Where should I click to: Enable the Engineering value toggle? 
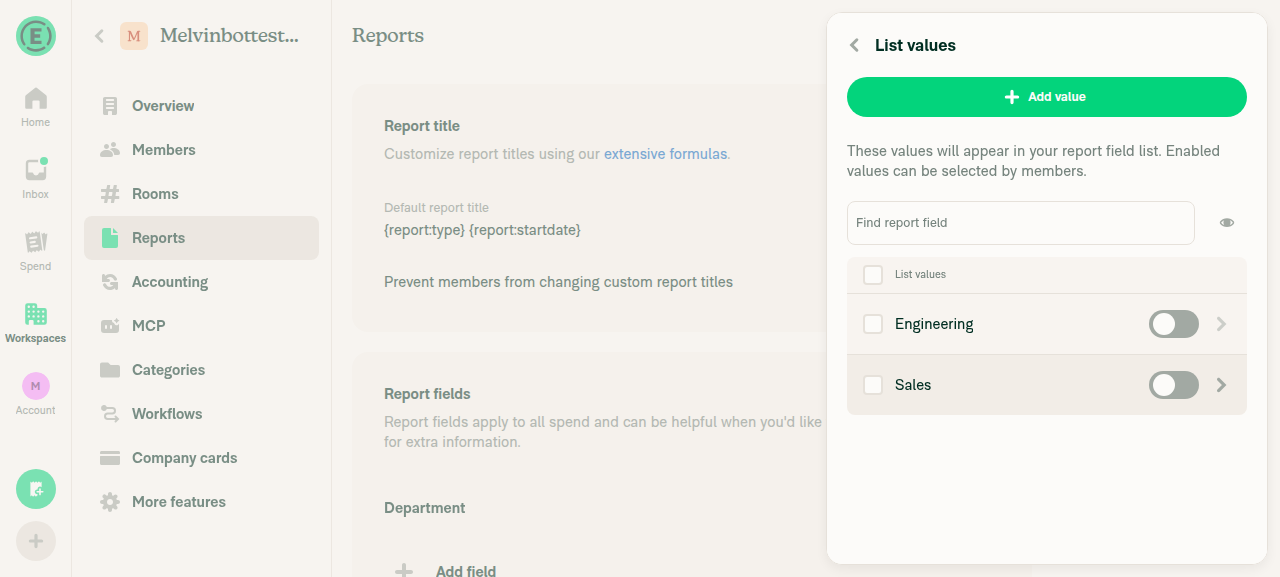(x=1174, y=324)
